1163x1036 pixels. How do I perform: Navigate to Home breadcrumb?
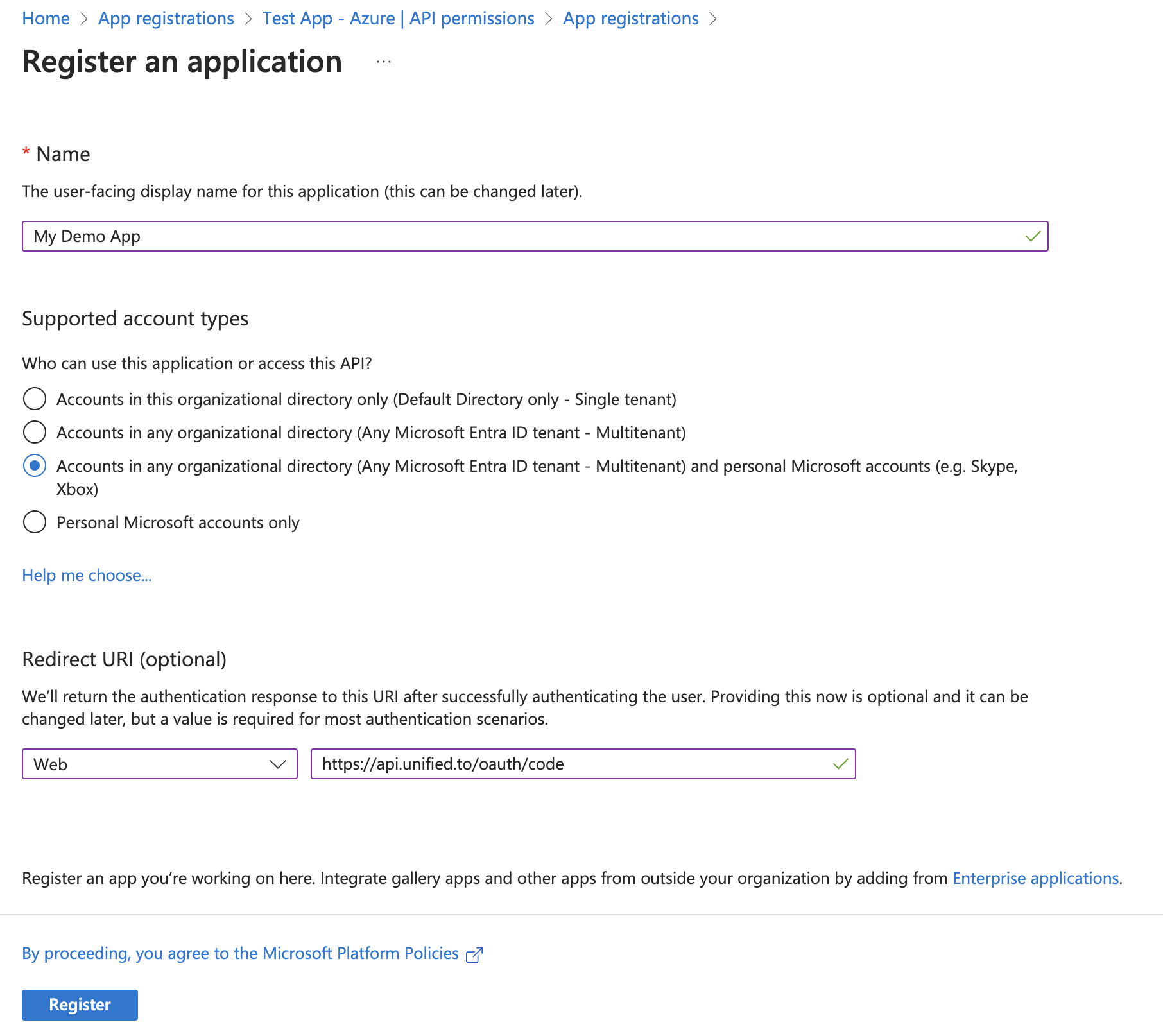[46, 18]
